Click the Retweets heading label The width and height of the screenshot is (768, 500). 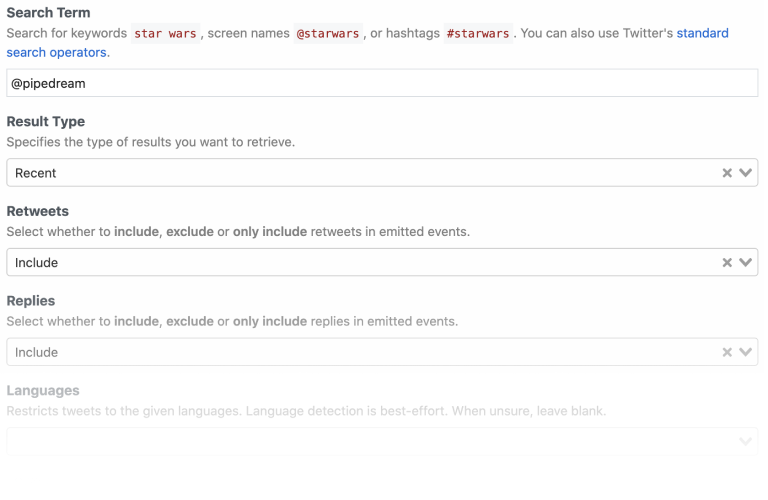[x=38, y=212]
